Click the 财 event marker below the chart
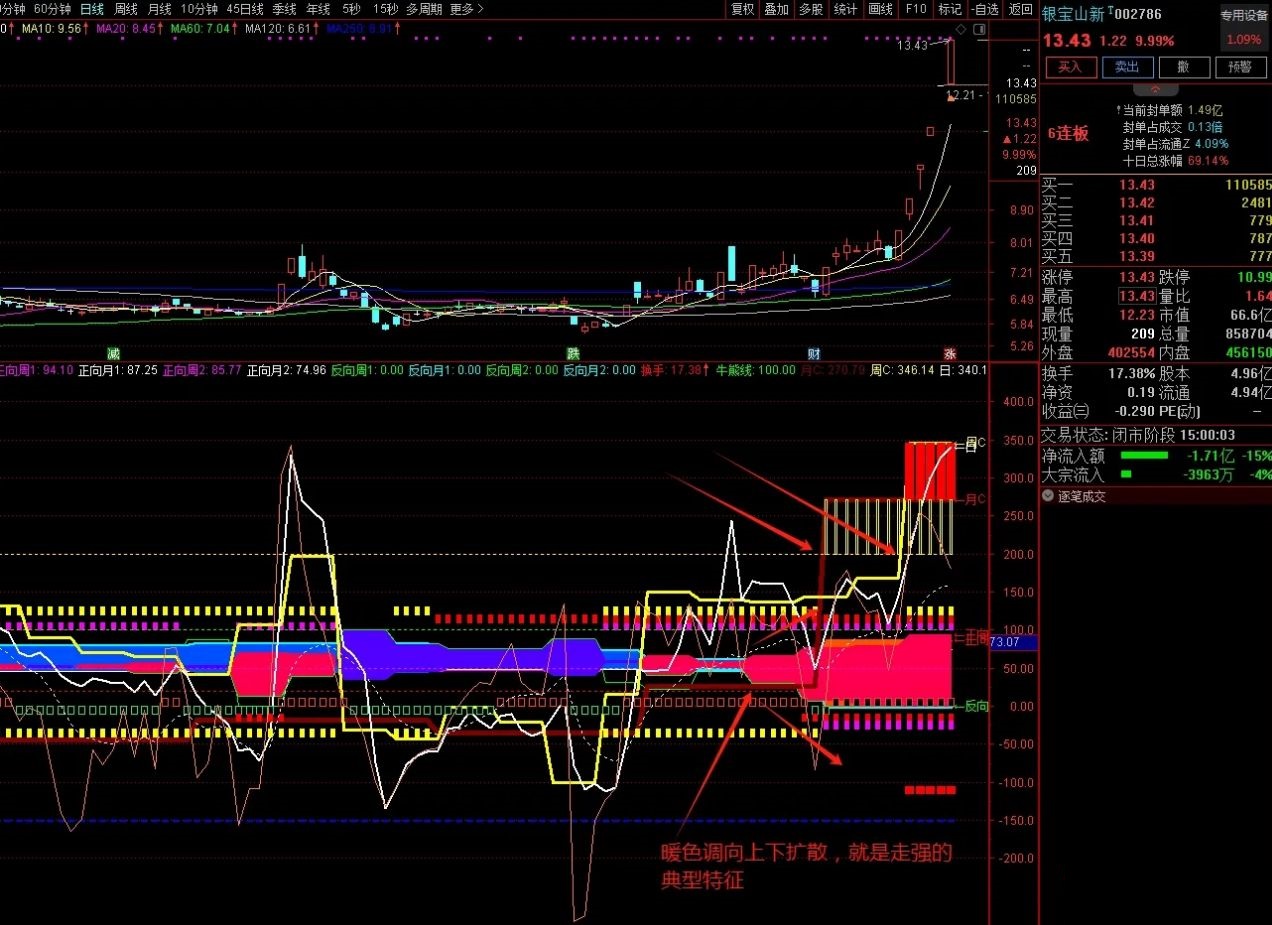Screen dimensions: 1272x925 [815, 354]
